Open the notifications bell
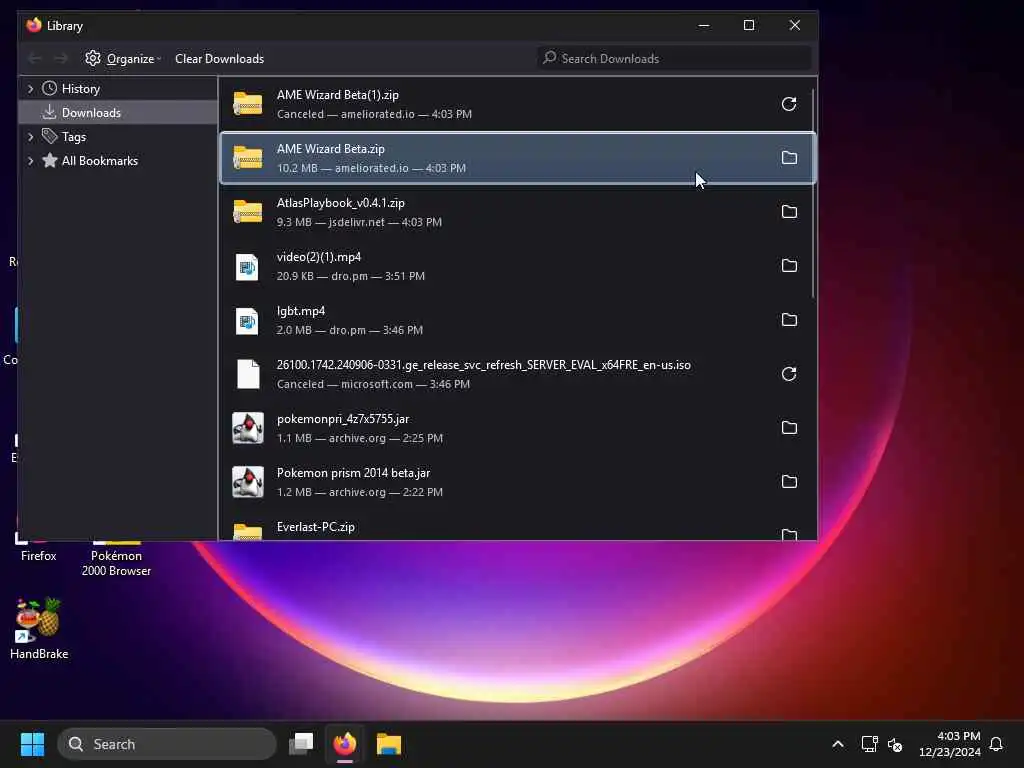This screenshot has height=768, width=1024. pyautogui.click(x=996, y=744)
